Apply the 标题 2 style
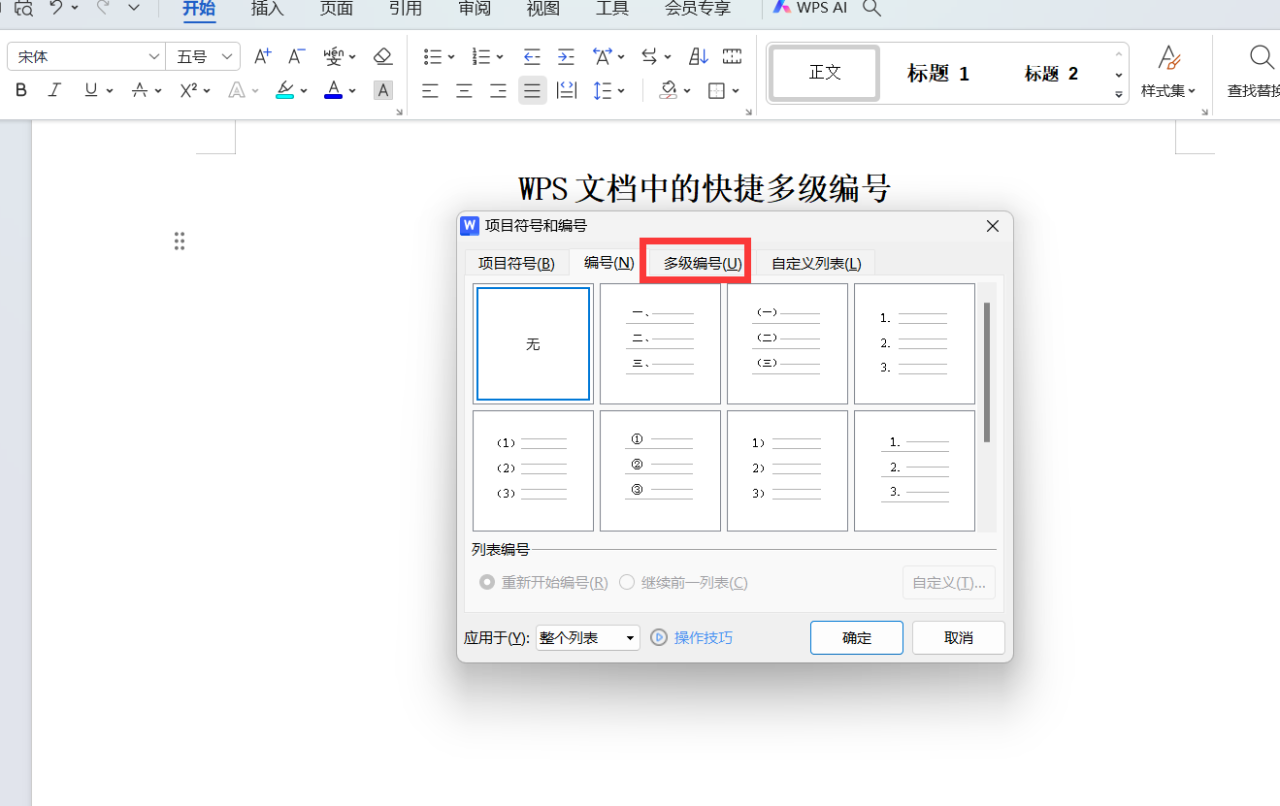Screen dimensions: 1280x806 1051,73
